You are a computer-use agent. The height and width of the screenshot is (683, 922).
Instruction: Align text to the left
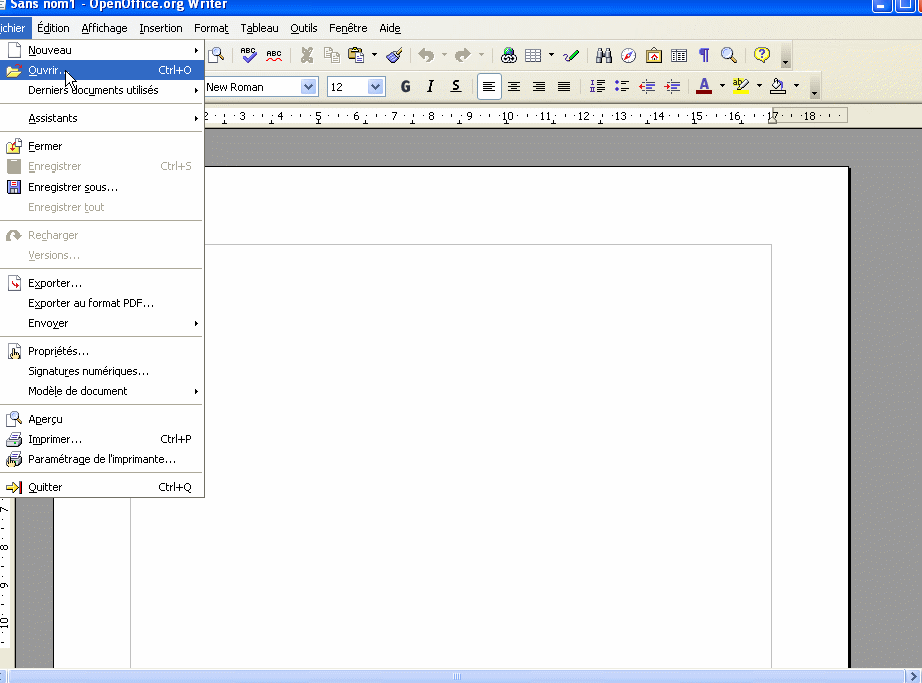(x=489, y=87)
